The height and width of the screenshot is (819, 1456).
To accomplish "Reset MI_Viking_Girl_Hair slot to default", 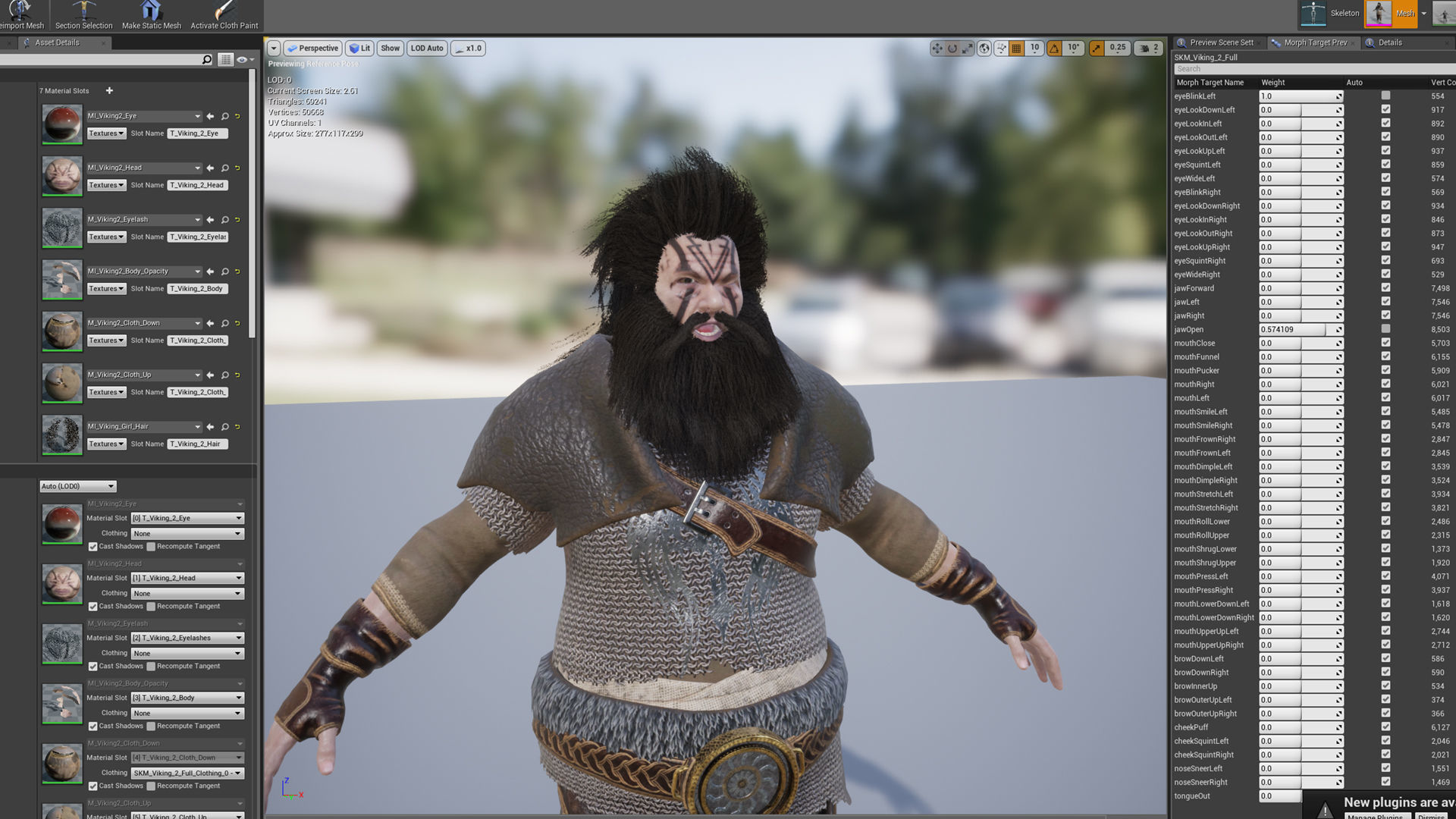I will pyautogui.click(x=237, y=427).
